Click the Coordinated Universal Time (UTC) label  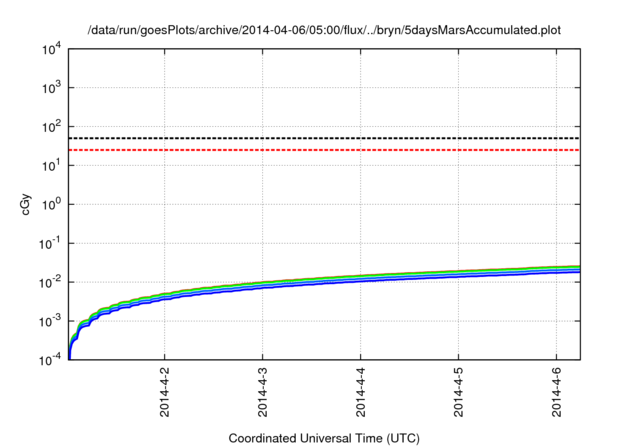tap(324, 438)
